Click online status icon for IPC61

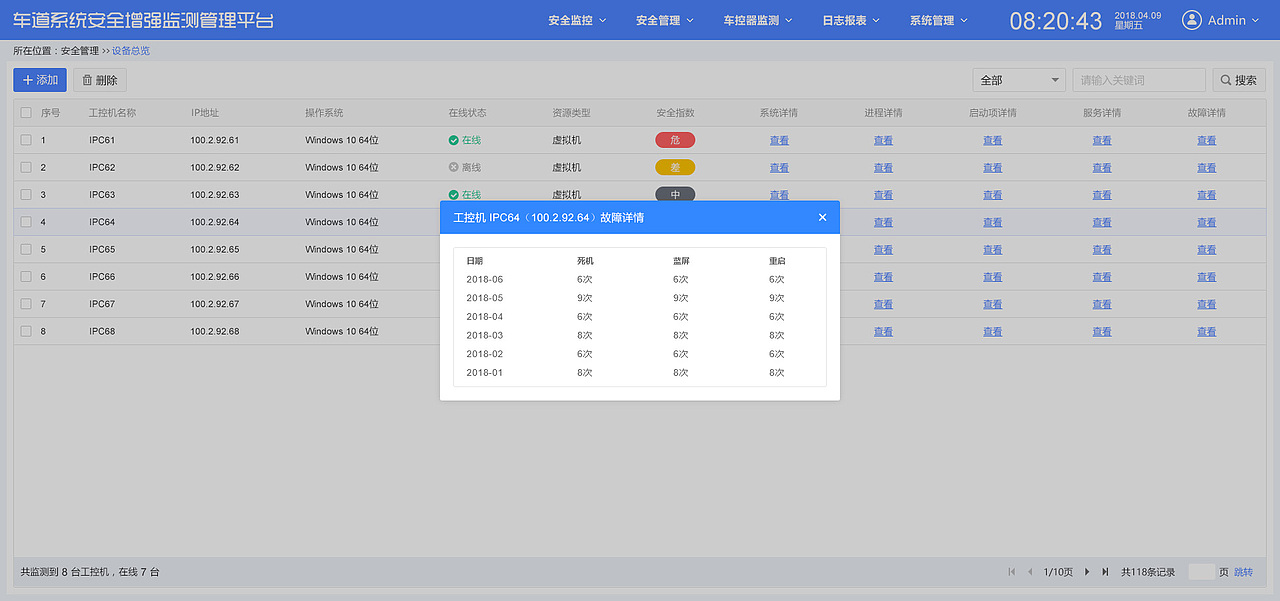[454, 140]
